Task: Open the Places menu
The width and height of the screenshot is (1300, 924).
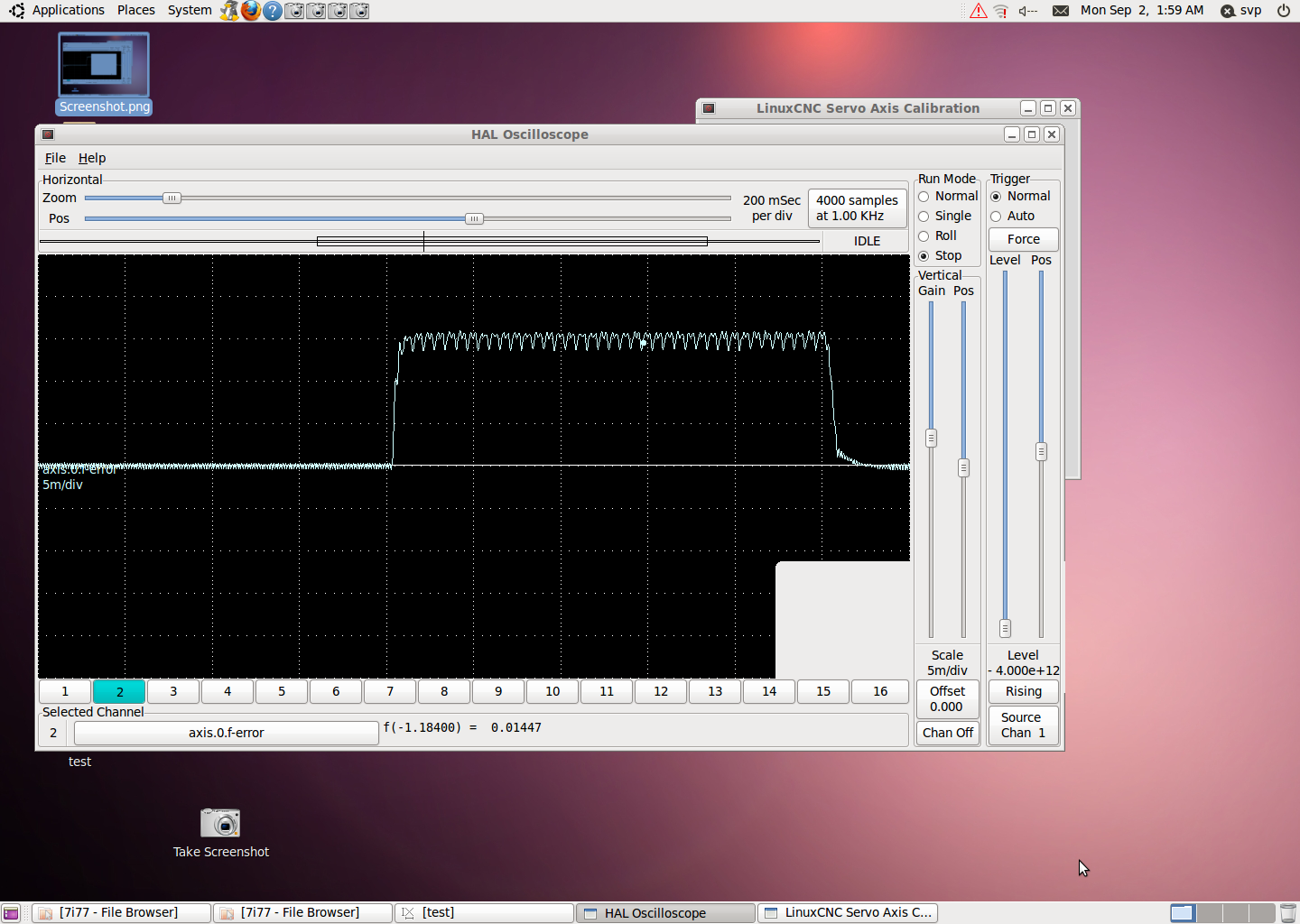Action: [x=136, y=10]
